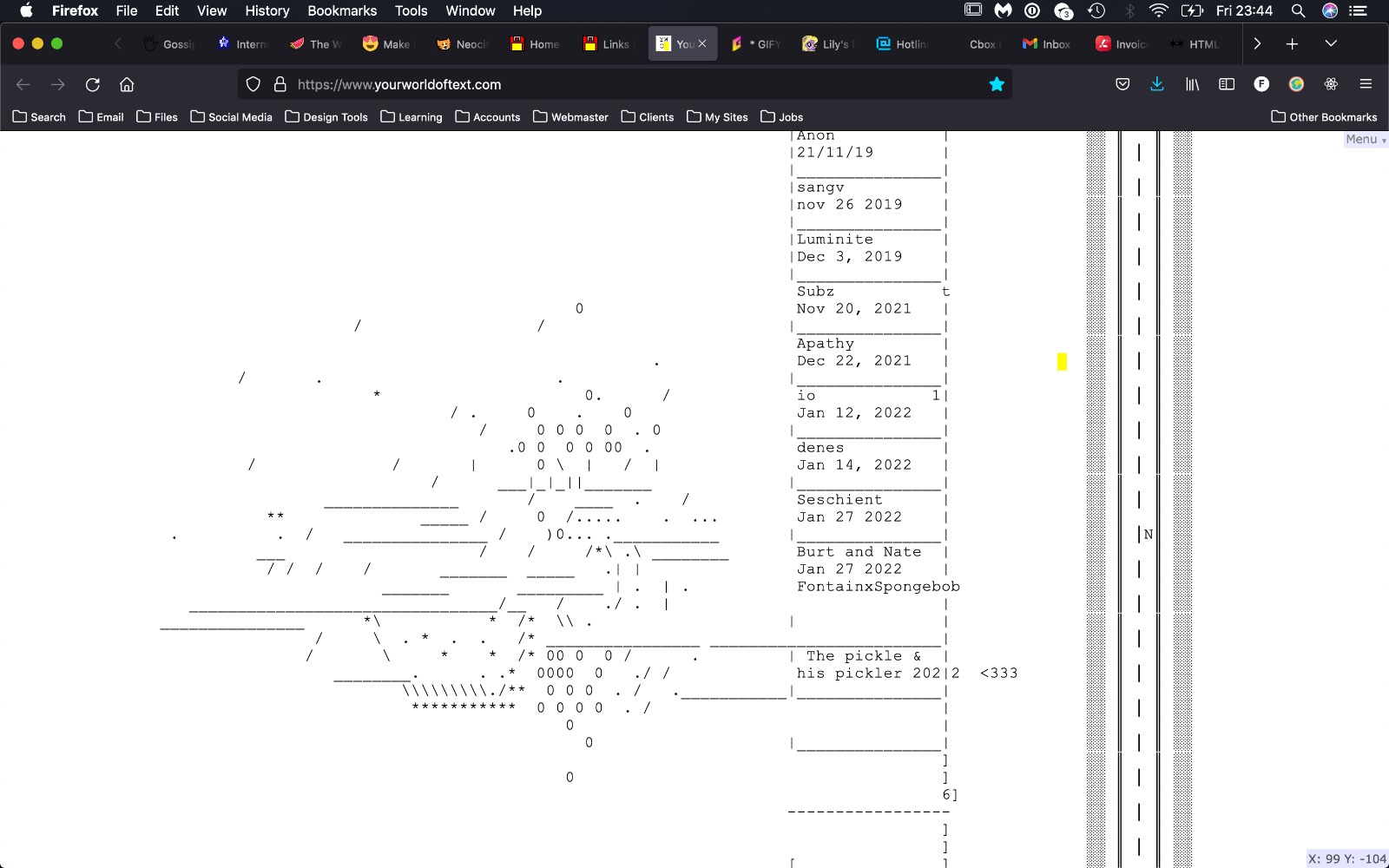The height and width of the screenshot is (868, 1389).
Task: Open the Search bookmarks folder
Action: pos(39,117)
